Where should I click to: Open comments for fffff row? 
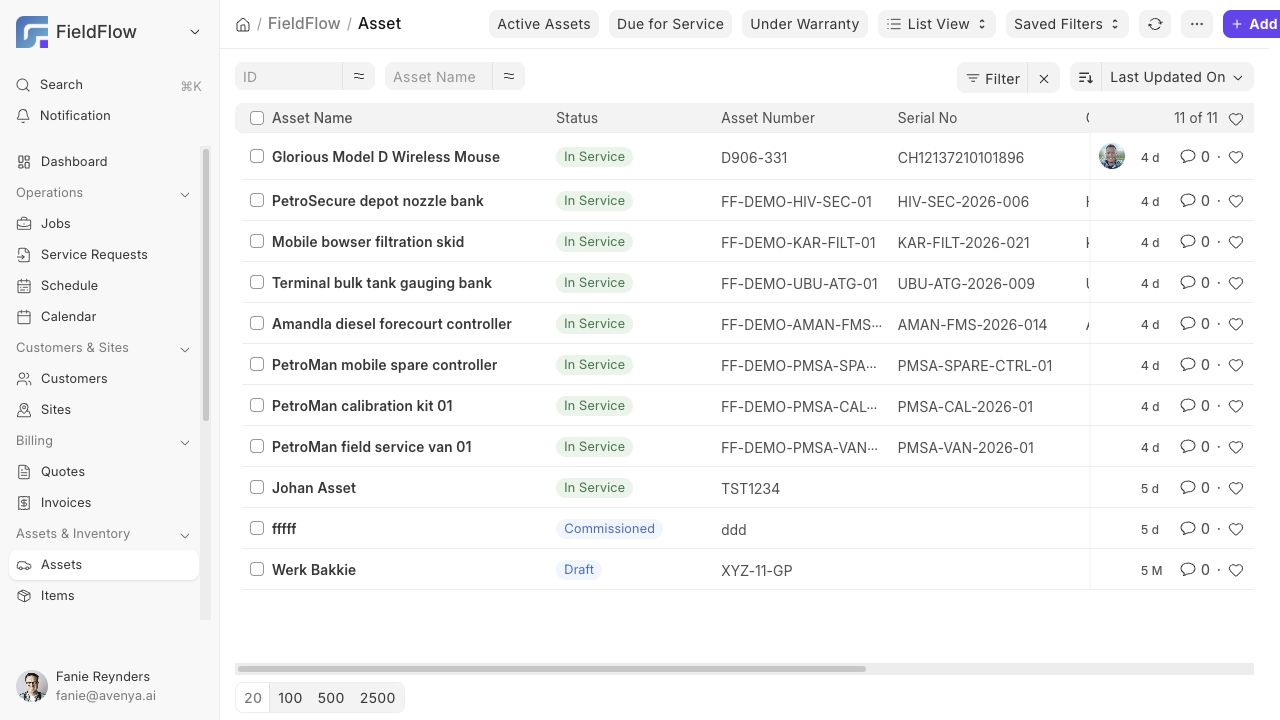1195,529
